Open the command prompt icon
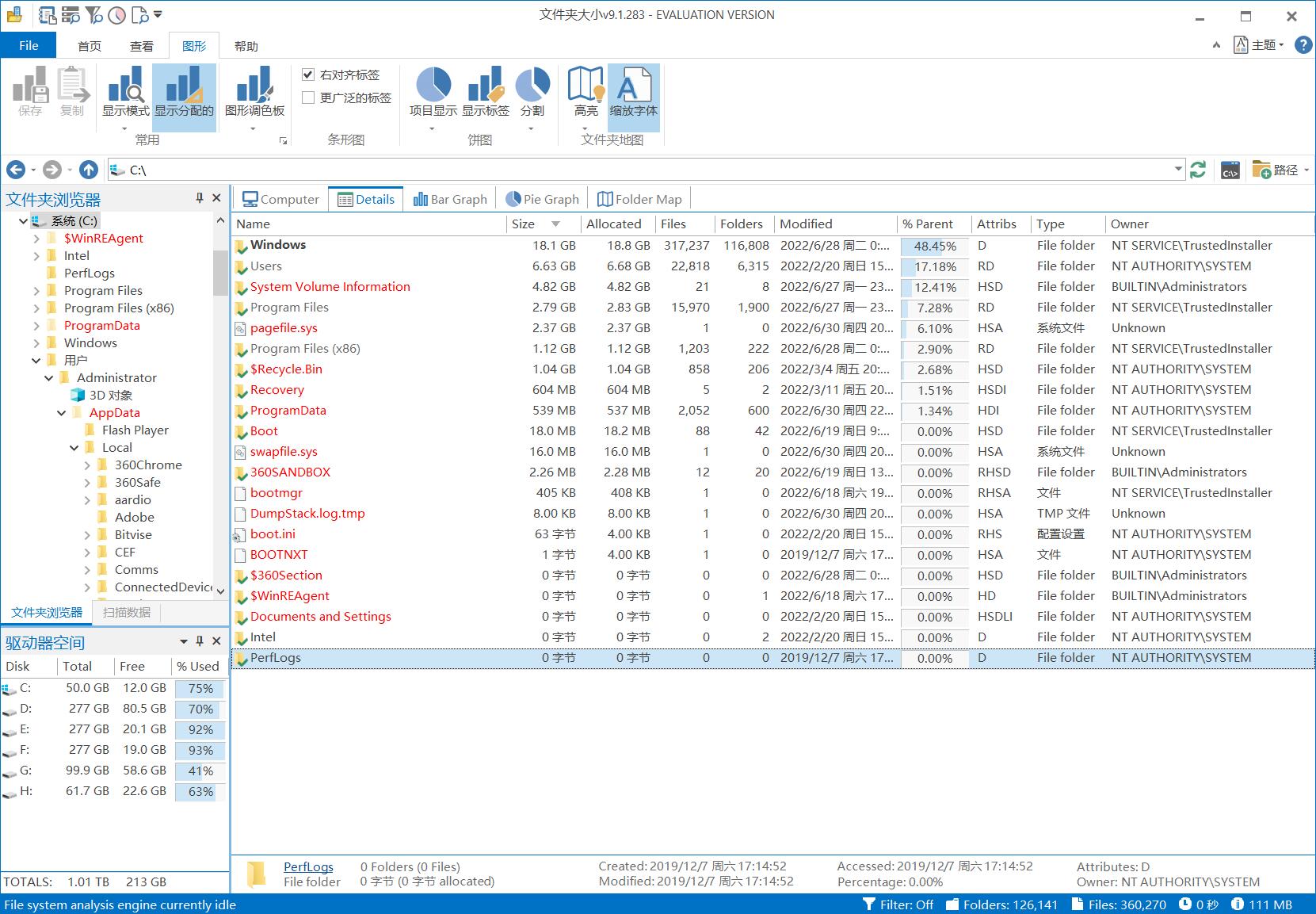This screenshot has width=1316, height=914. pyautogui.click(x=1230, y=170)
